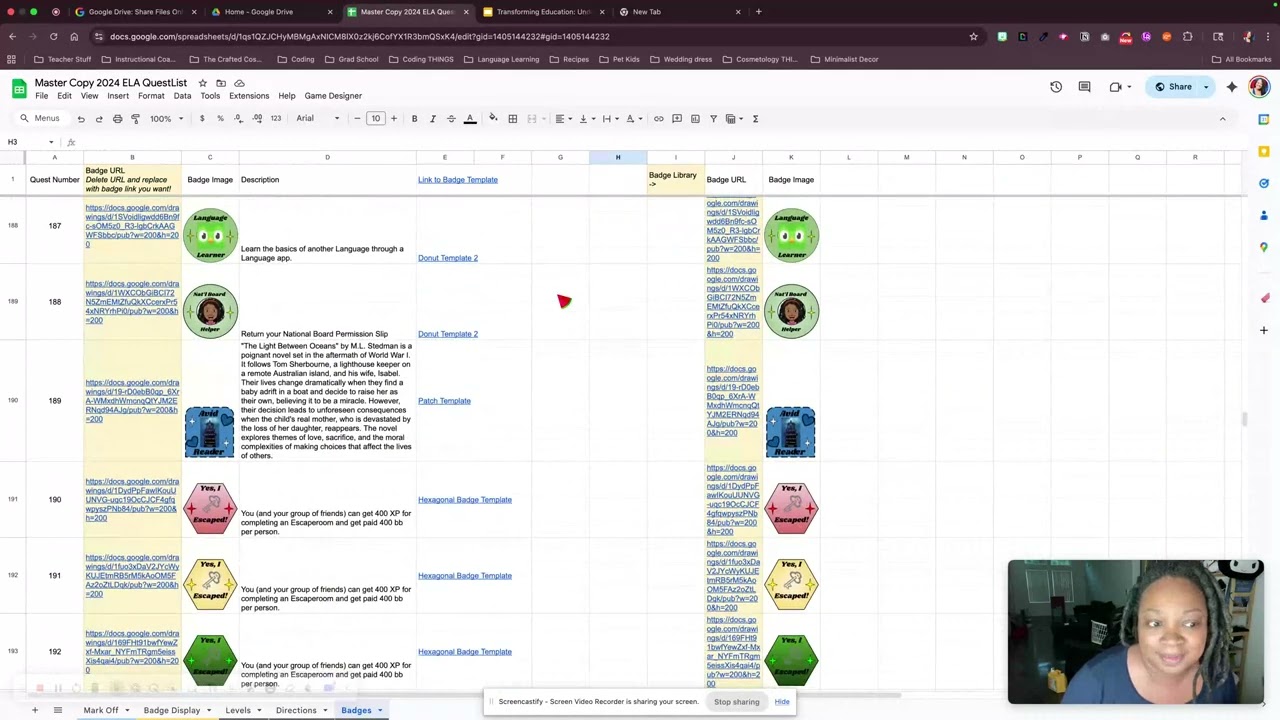
Task: Insert functions with sigma icon
Action: pyautogui.click(x=755, y=118)
